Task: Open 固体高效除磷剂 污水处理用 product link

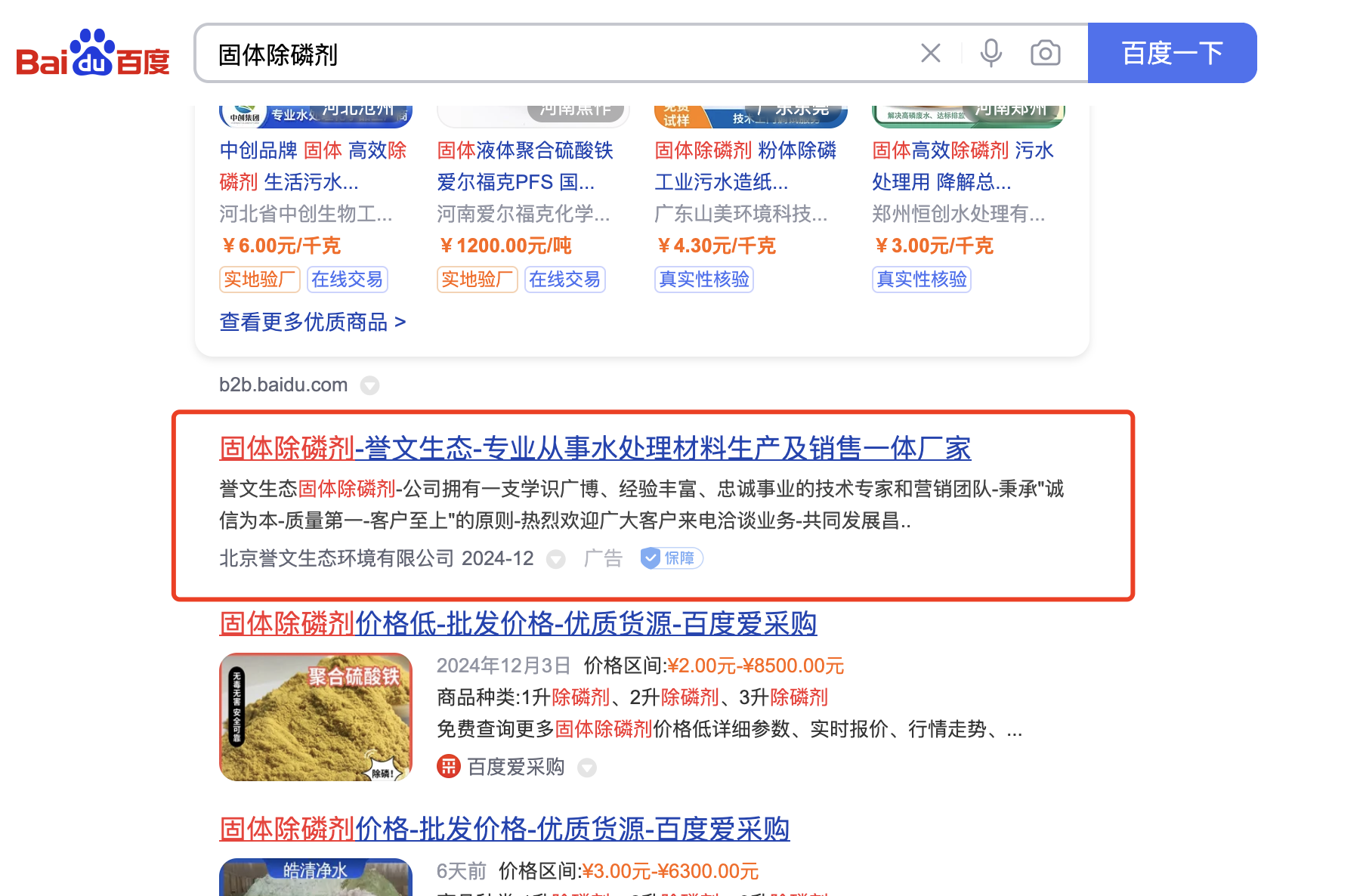Action: (963, 166)
